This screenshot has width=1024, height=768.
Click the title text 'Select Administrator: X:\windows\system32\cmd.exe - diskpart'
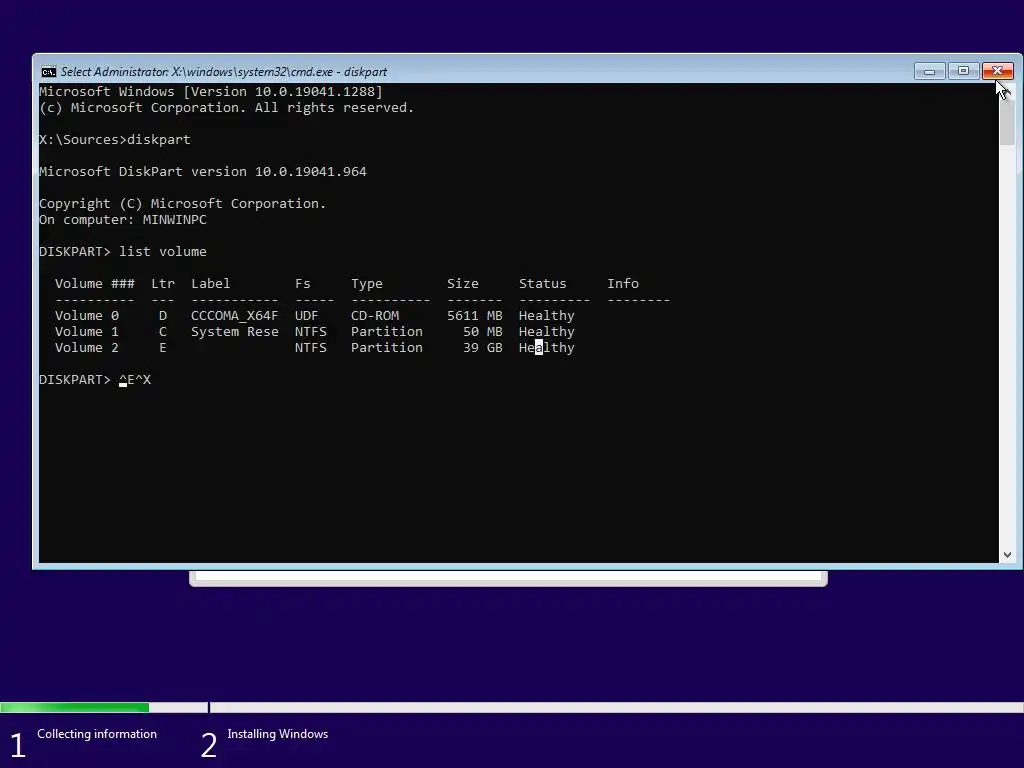(223, 72)
